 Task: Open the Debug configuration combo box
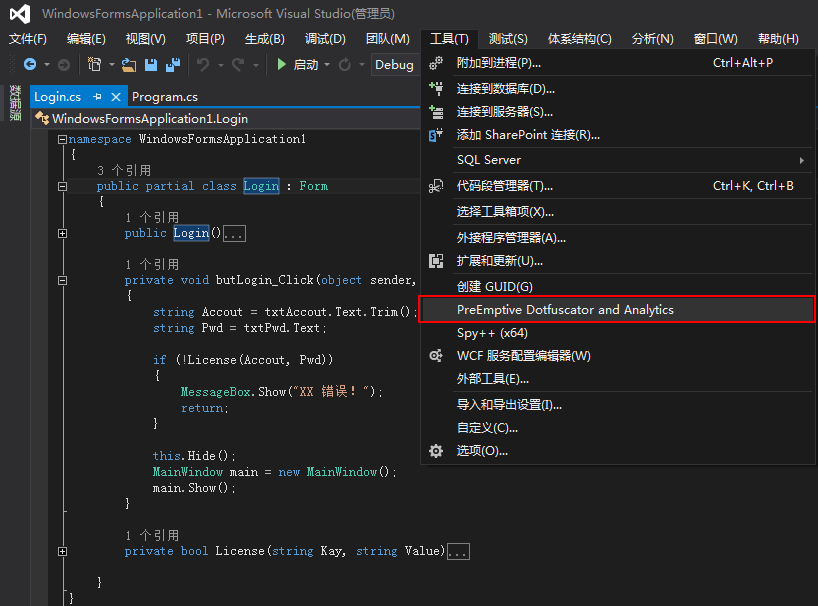395,65
